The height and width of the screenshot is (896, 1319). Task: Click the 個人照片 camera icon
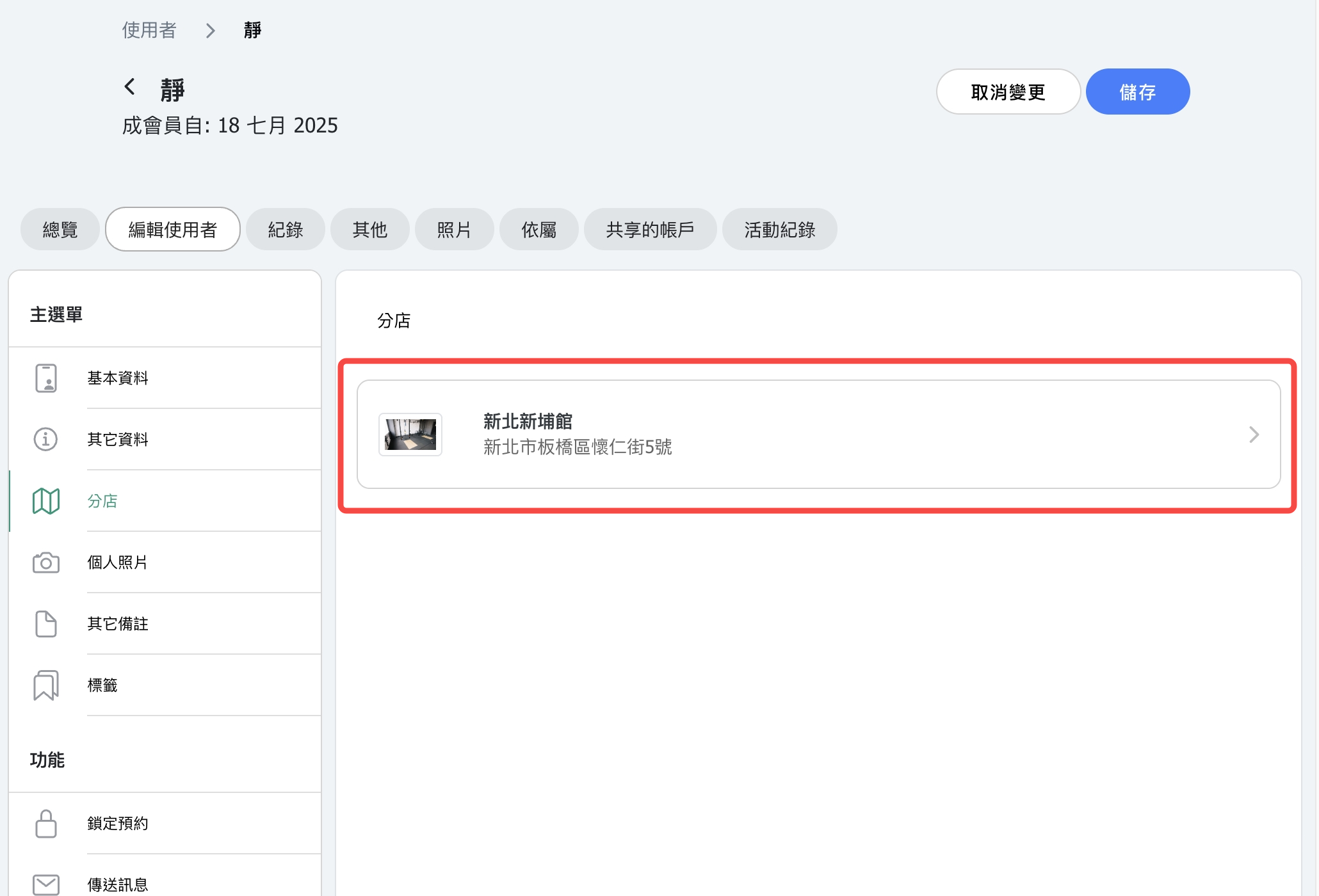click(x=46, y=563)
